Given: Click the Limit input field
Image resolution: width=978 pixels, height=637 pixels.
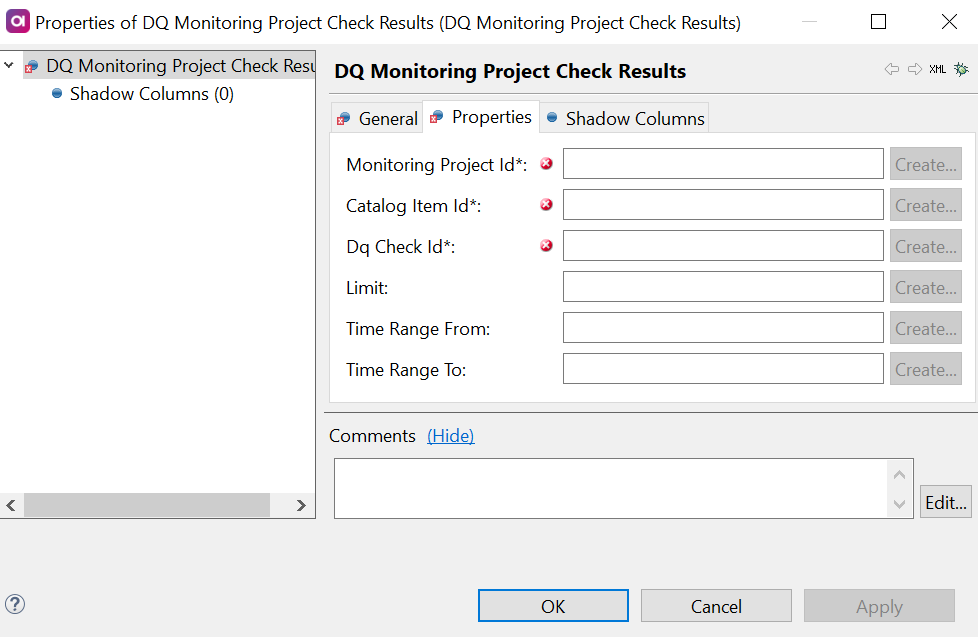Looking at the screenshot, I should pyautogui.click(x=722, y=287).
